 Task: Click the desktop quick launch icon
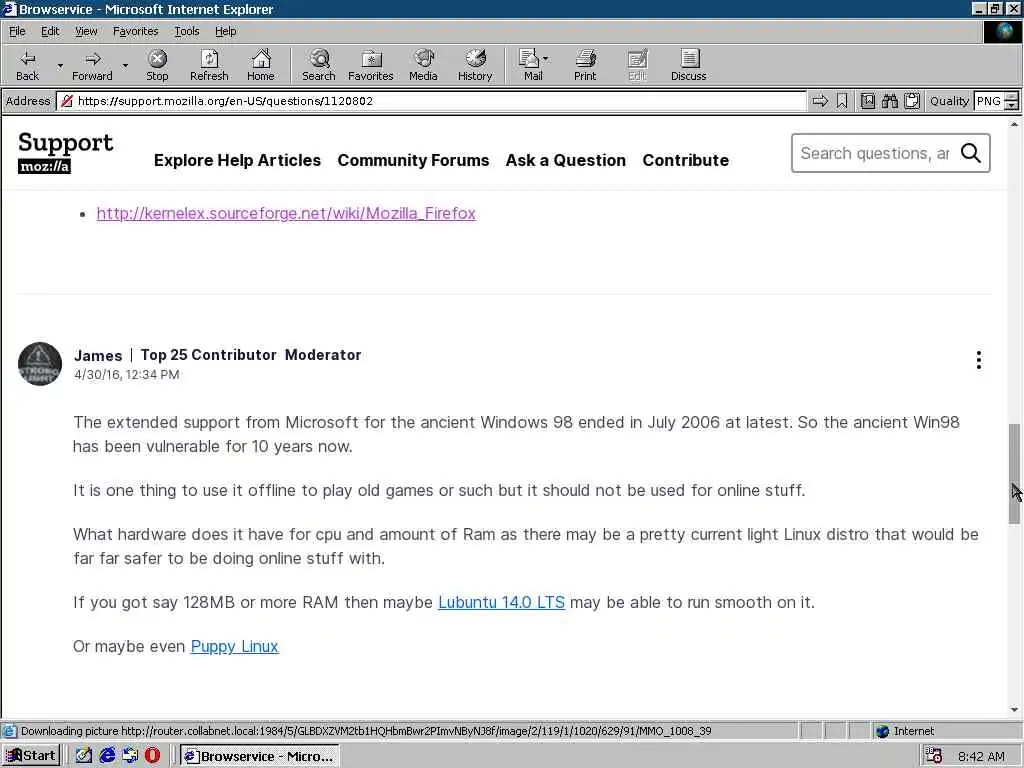coord(84,756)
